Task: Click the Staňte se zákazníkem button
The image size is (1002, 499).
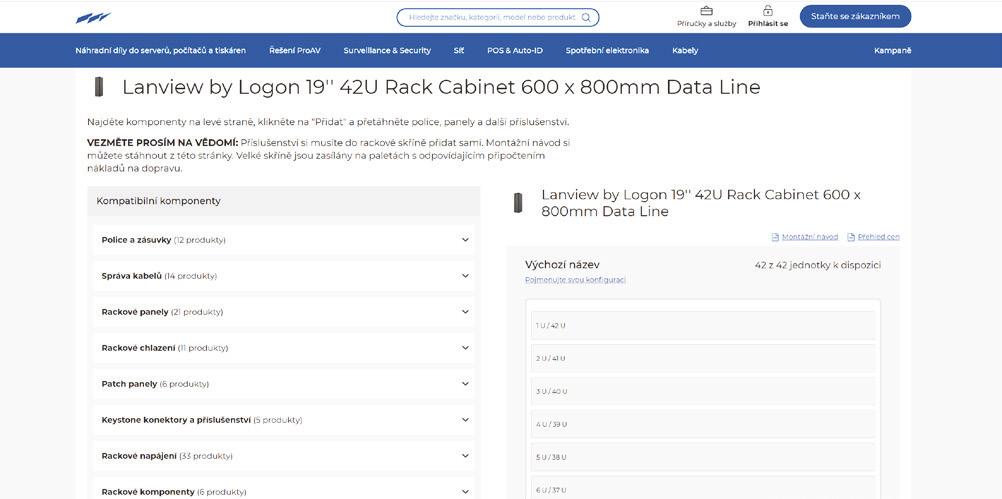Action: coord(855,17)
